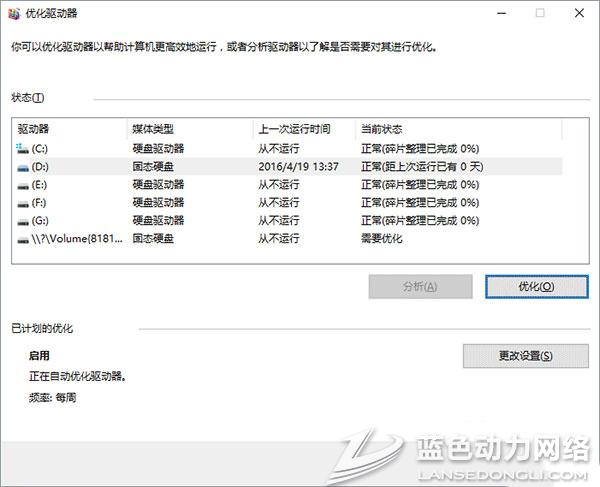Click the D: solid state drive icon
Image resolution: width=600 pixels, height=487 pixels.
point(23,166)
